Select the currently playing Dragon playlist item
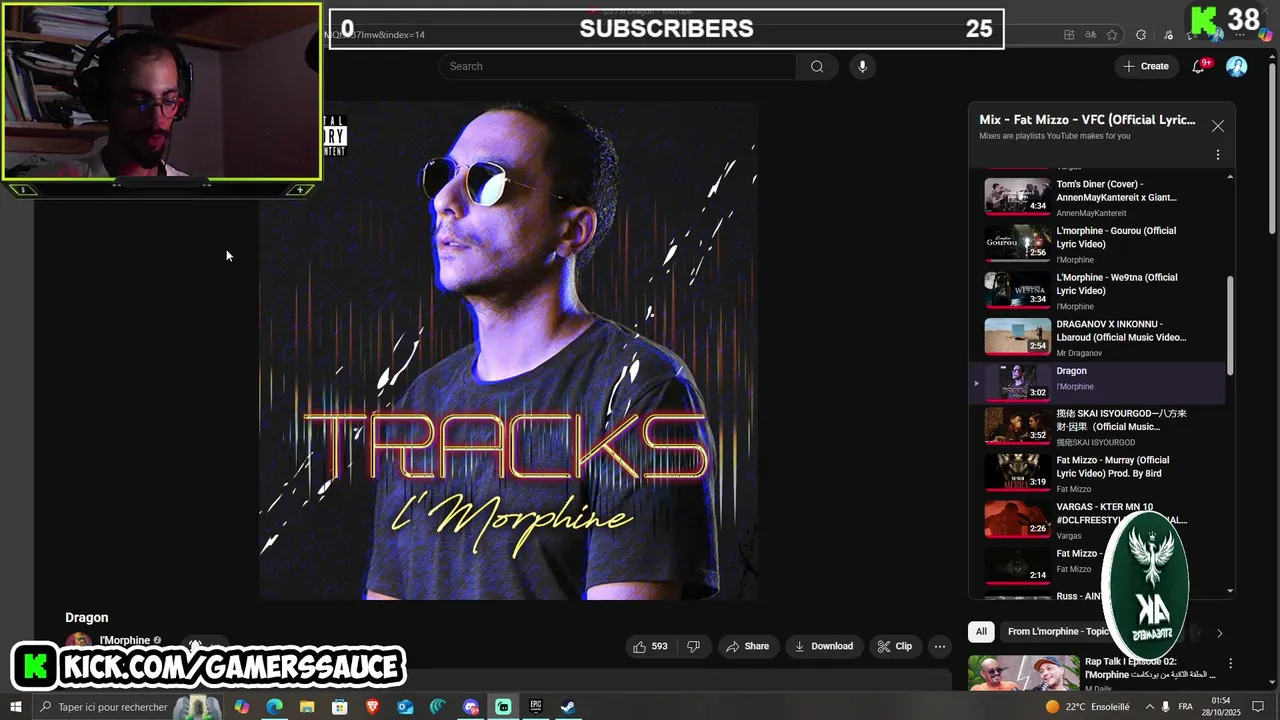Viewport: 1280px width, 720px height. tap(1097, 382)
